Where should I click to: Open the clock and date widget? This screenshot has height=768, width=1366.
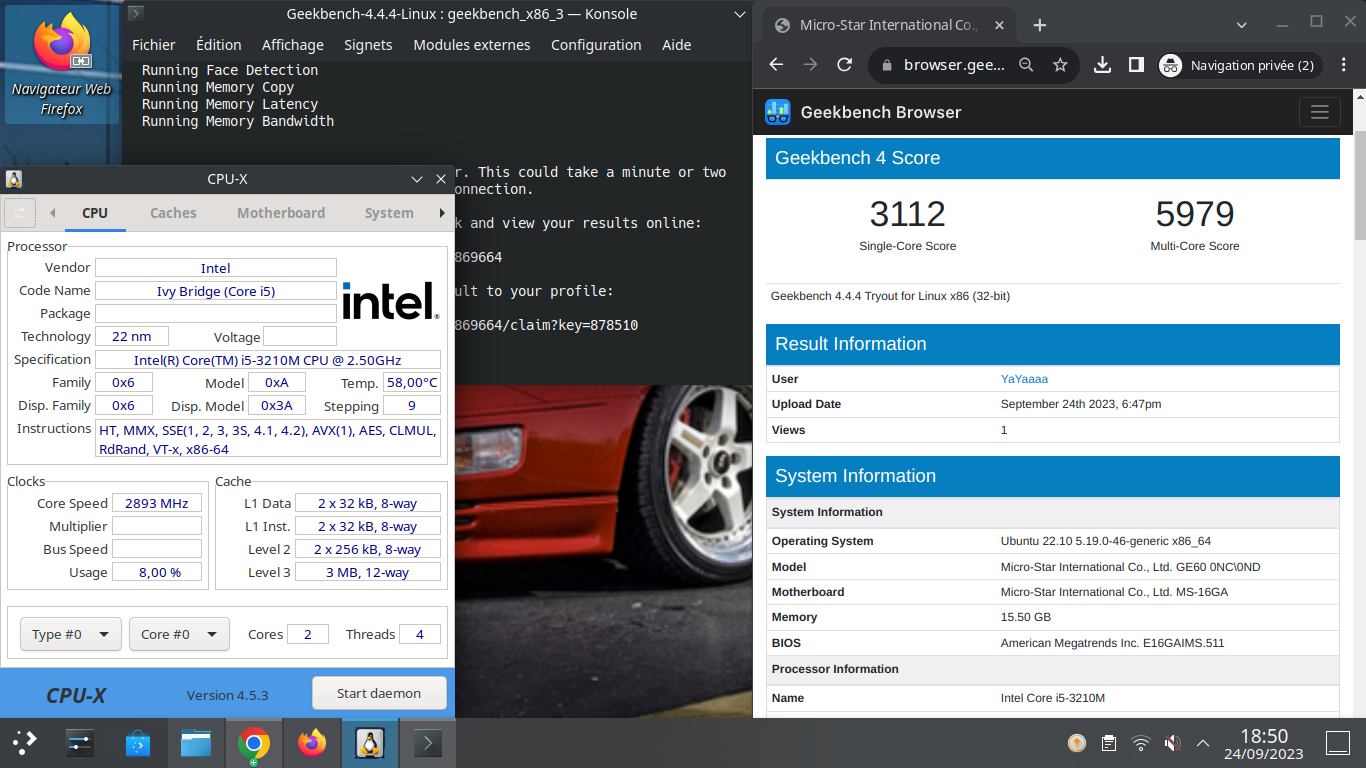(1264, 743)
